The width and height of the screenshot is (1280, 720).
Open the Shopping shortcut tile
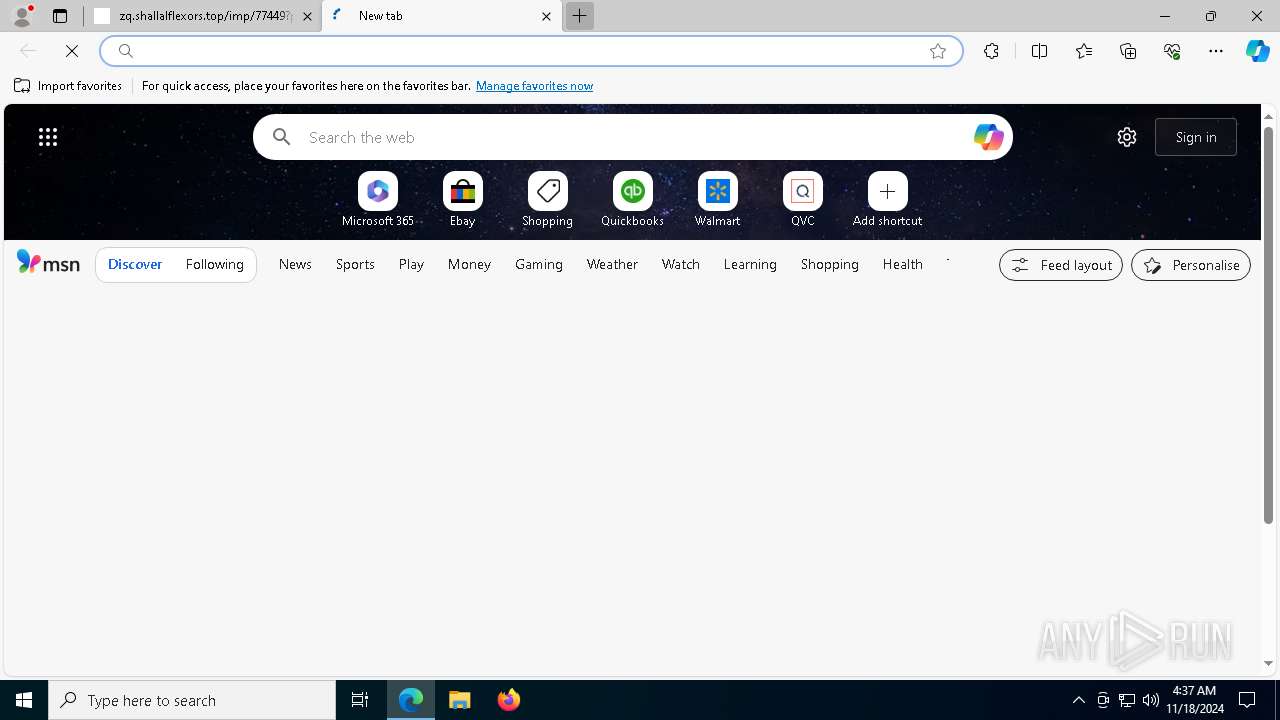(x=548, y=199)
